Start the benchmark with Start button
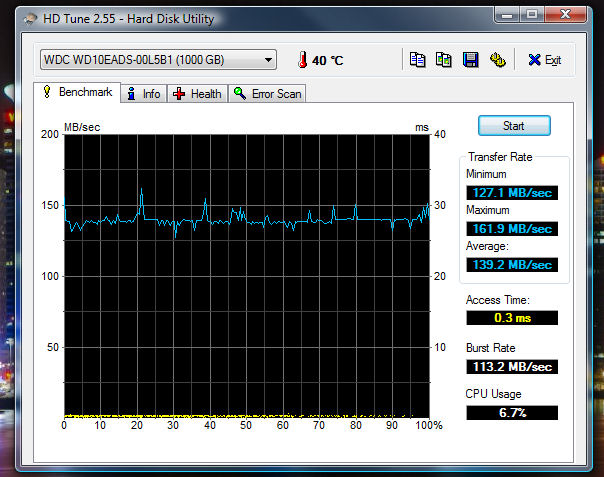604x477 pixels. pyautogui.click(x=514, y=126)
